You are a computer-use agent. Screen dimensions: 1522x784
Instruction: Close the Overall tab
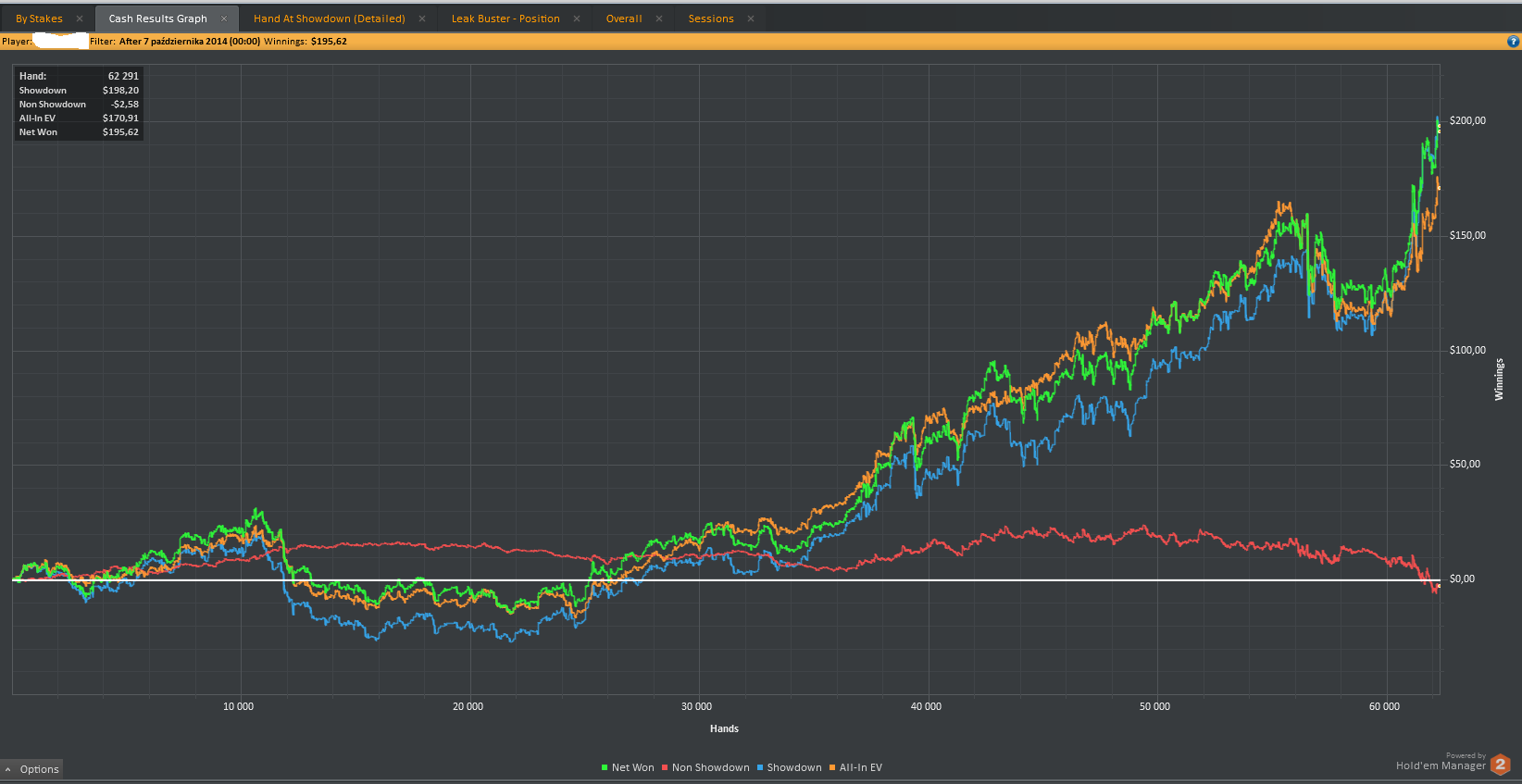coord(659,19)
